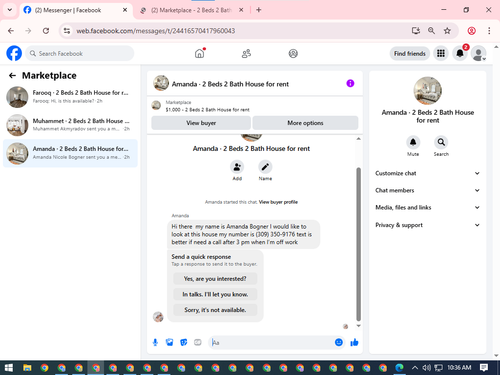
Task: Send 'Yes, are you interested?' quick response
Action: click(215, 279)
